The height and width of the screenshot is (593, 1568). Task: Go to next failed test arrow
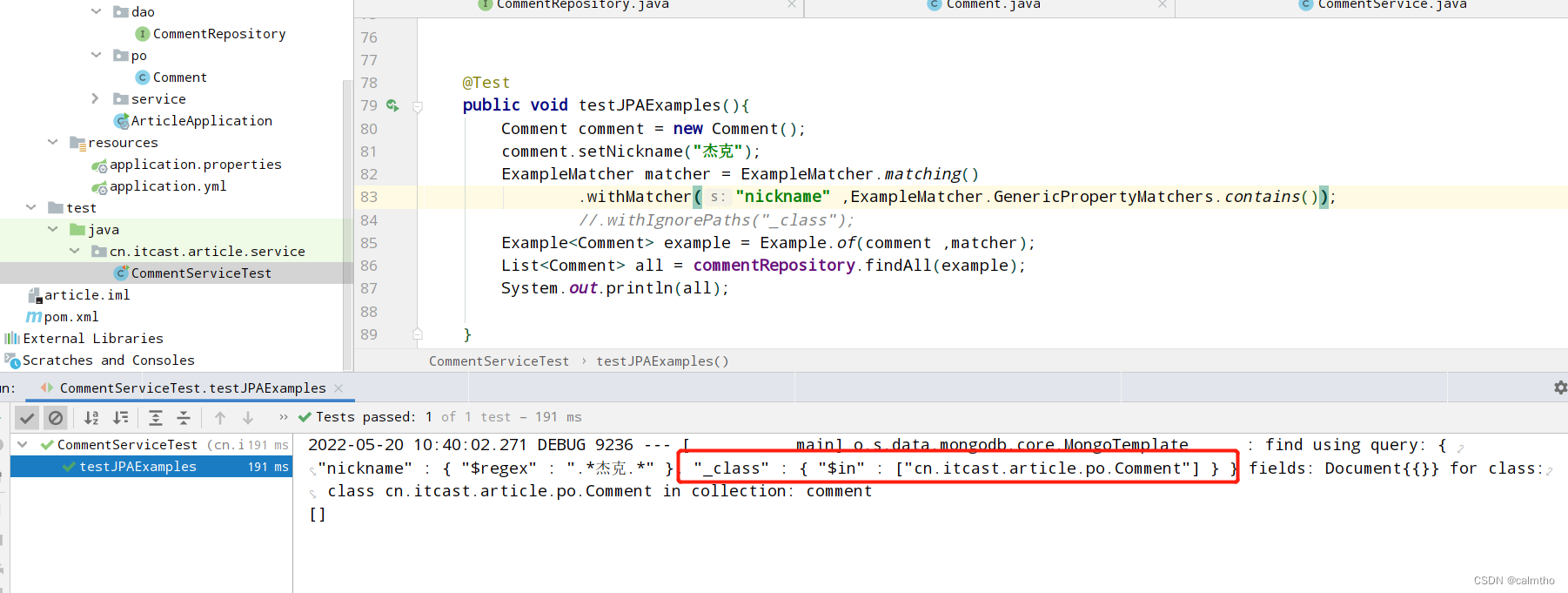[248, 418]
